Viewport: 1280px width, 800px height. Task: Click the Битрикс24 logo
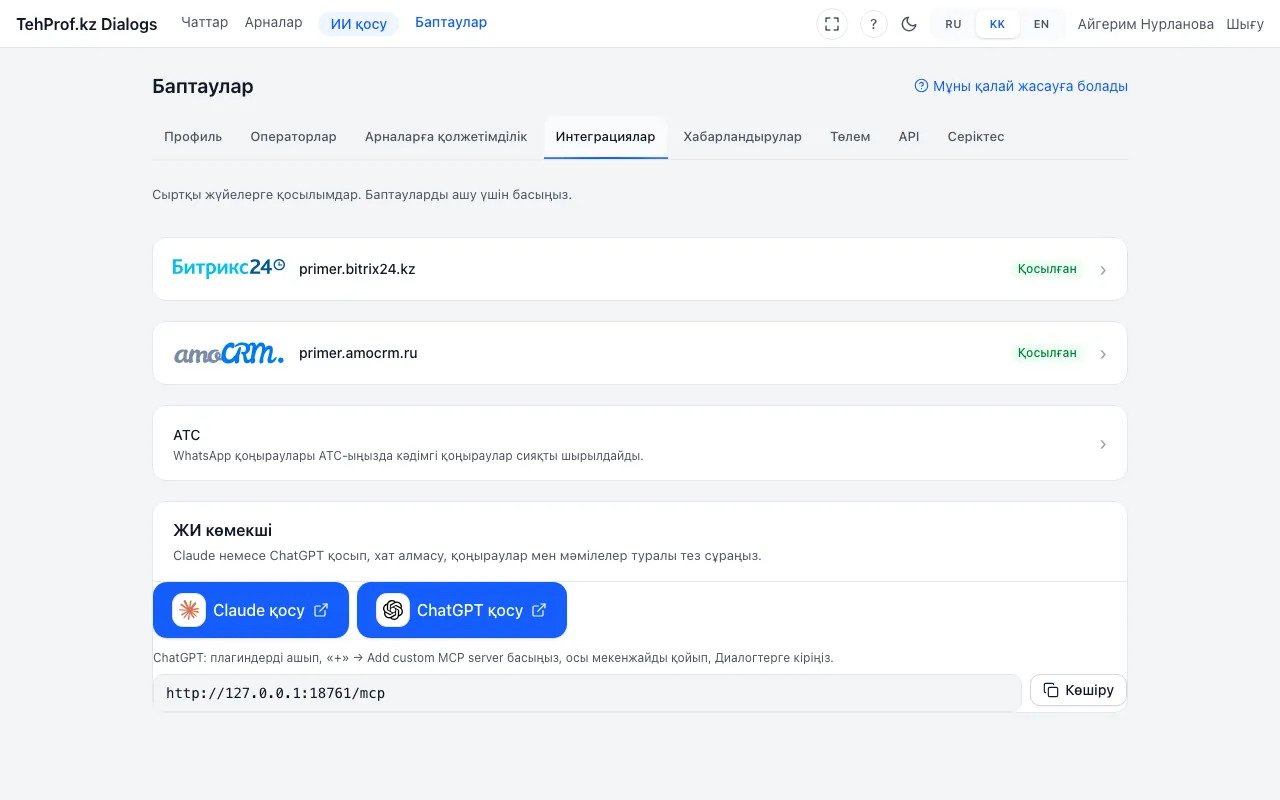point(229,268)
